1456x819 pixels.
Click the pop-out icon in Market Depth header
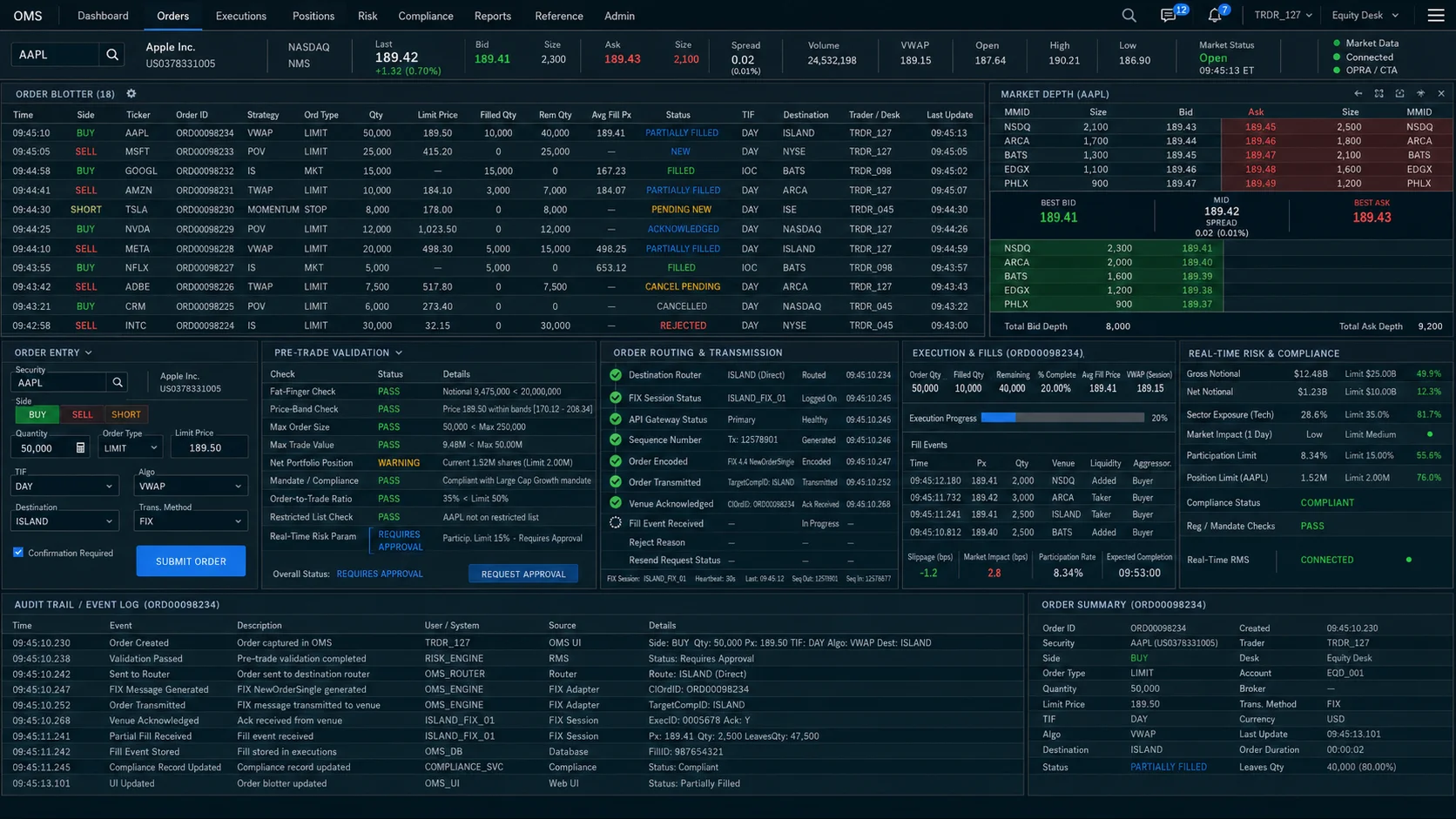coord(1400,94)
